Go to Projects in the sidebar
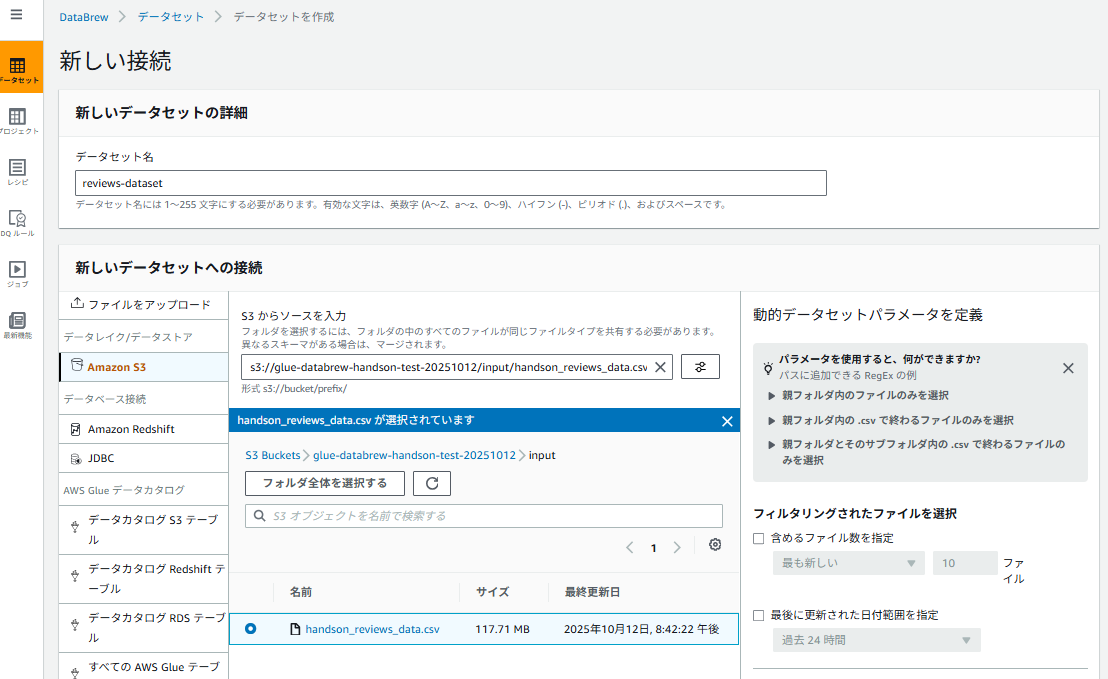 click(x=18, y=120)
